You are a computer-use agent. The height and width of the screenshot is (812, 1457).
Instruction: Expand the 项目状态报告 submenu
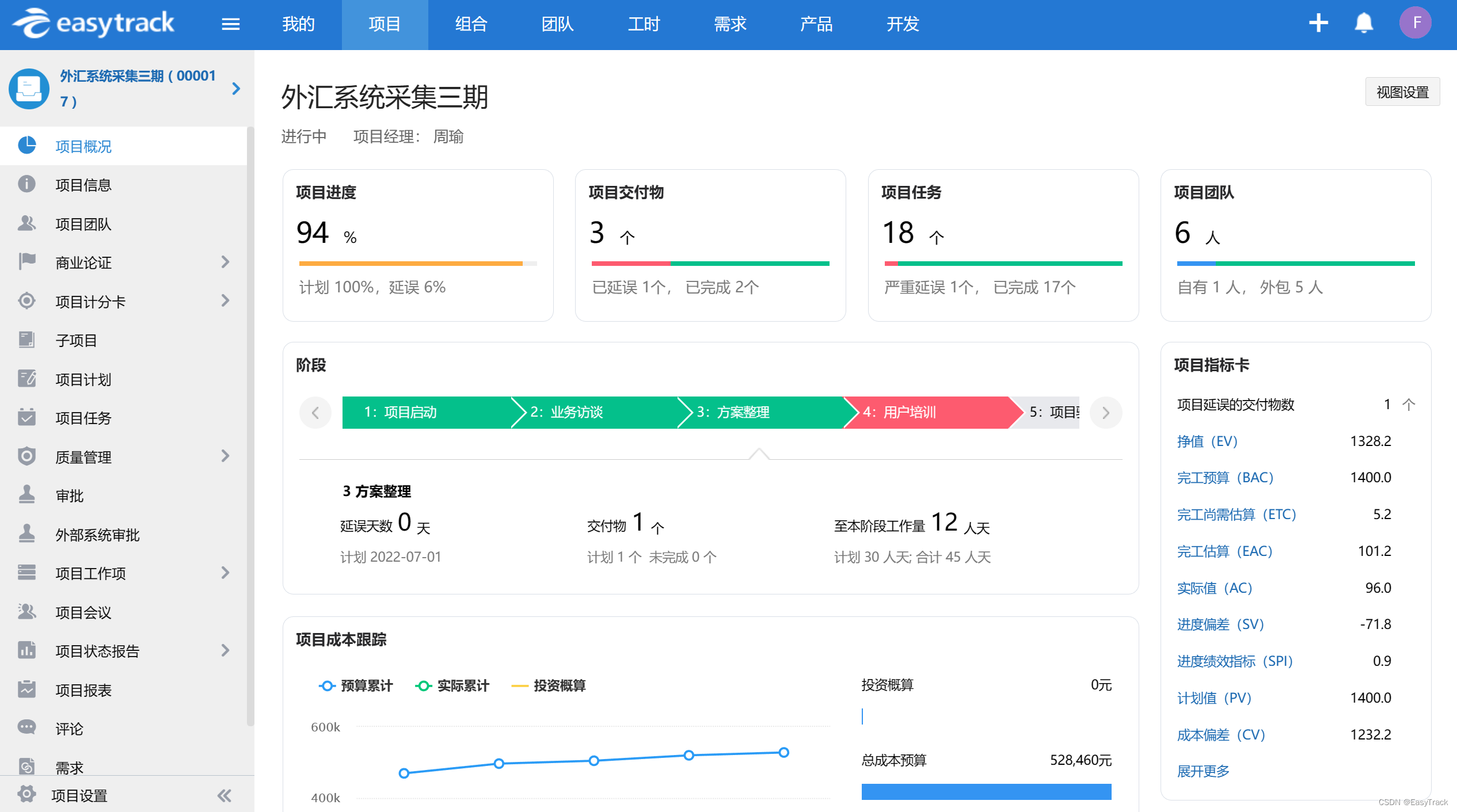pyautogui.click(x=225, y=650)
